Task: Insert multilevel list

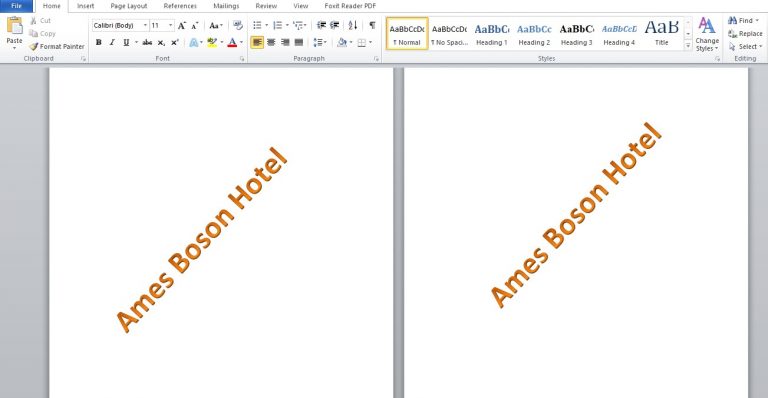Action: 298,25
